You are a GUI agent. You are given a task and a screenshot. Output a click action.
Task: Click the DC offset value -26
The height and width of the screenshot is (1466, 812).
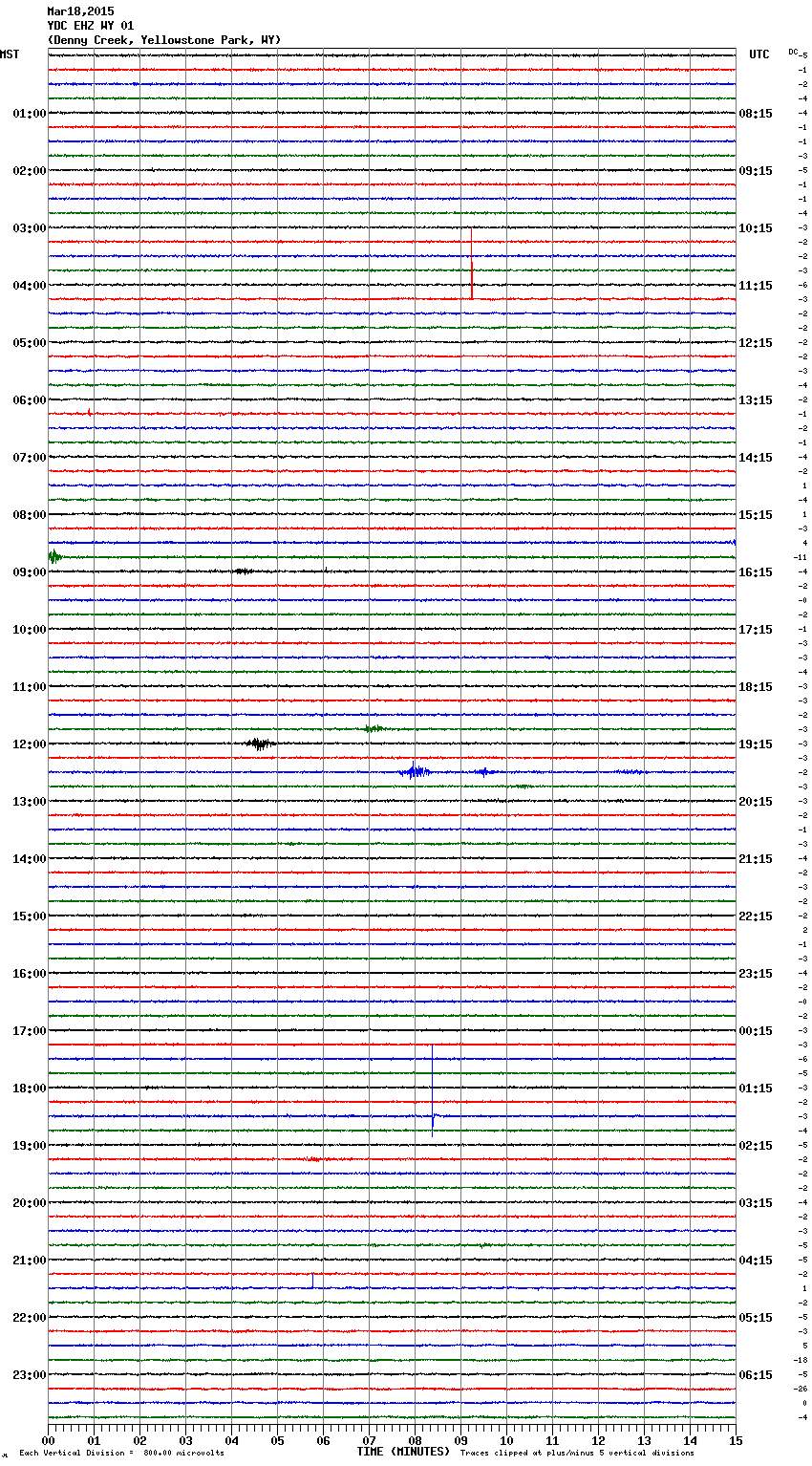[x=801, y=1389]
